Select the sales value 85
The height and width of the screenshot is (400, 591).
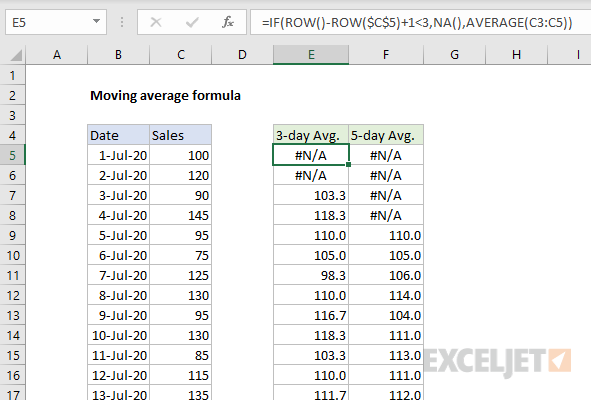(x=181, y=355)
